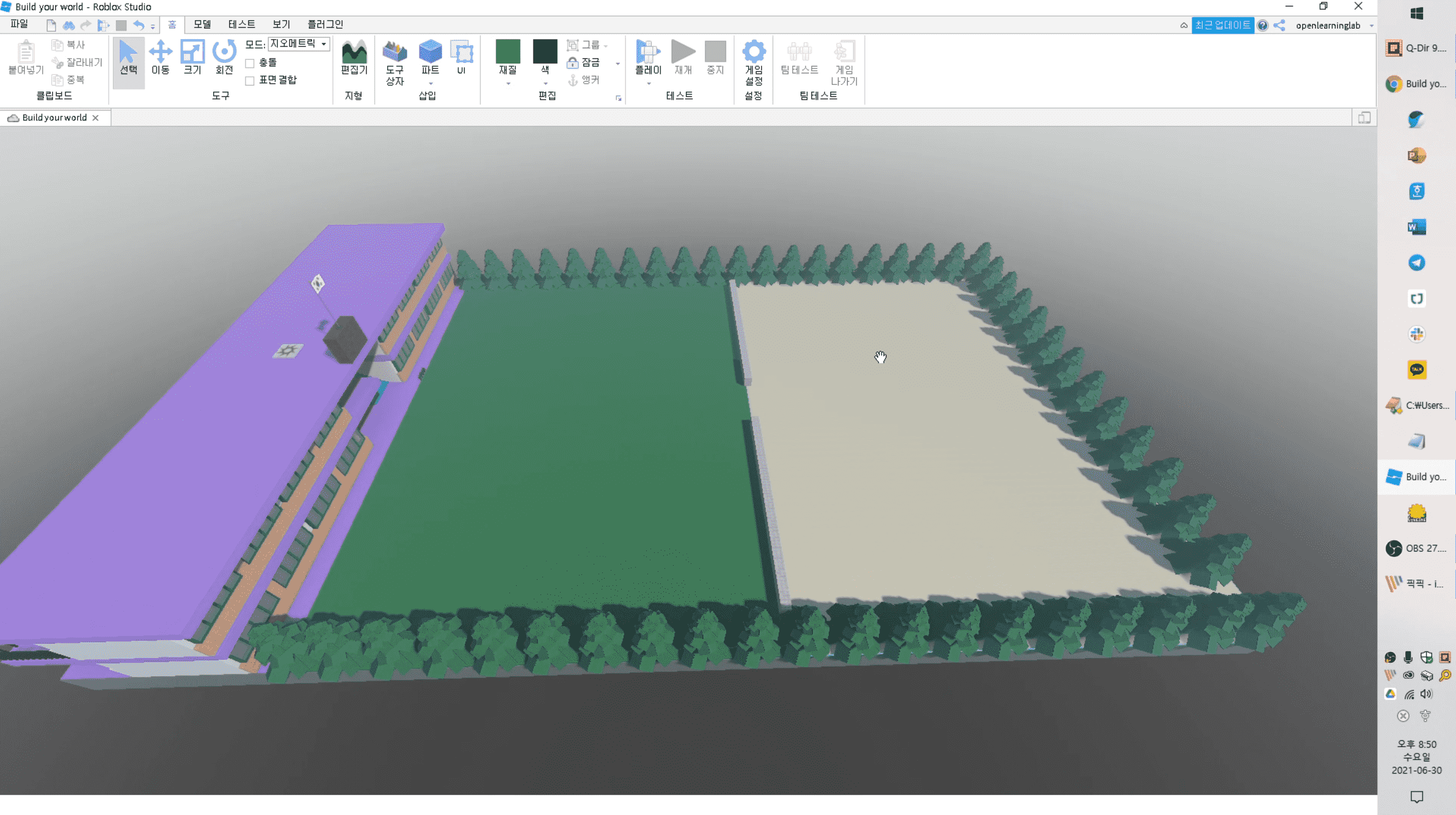
Task: Choose the Move (이동) tool
Action: click(x=161, y=59)
